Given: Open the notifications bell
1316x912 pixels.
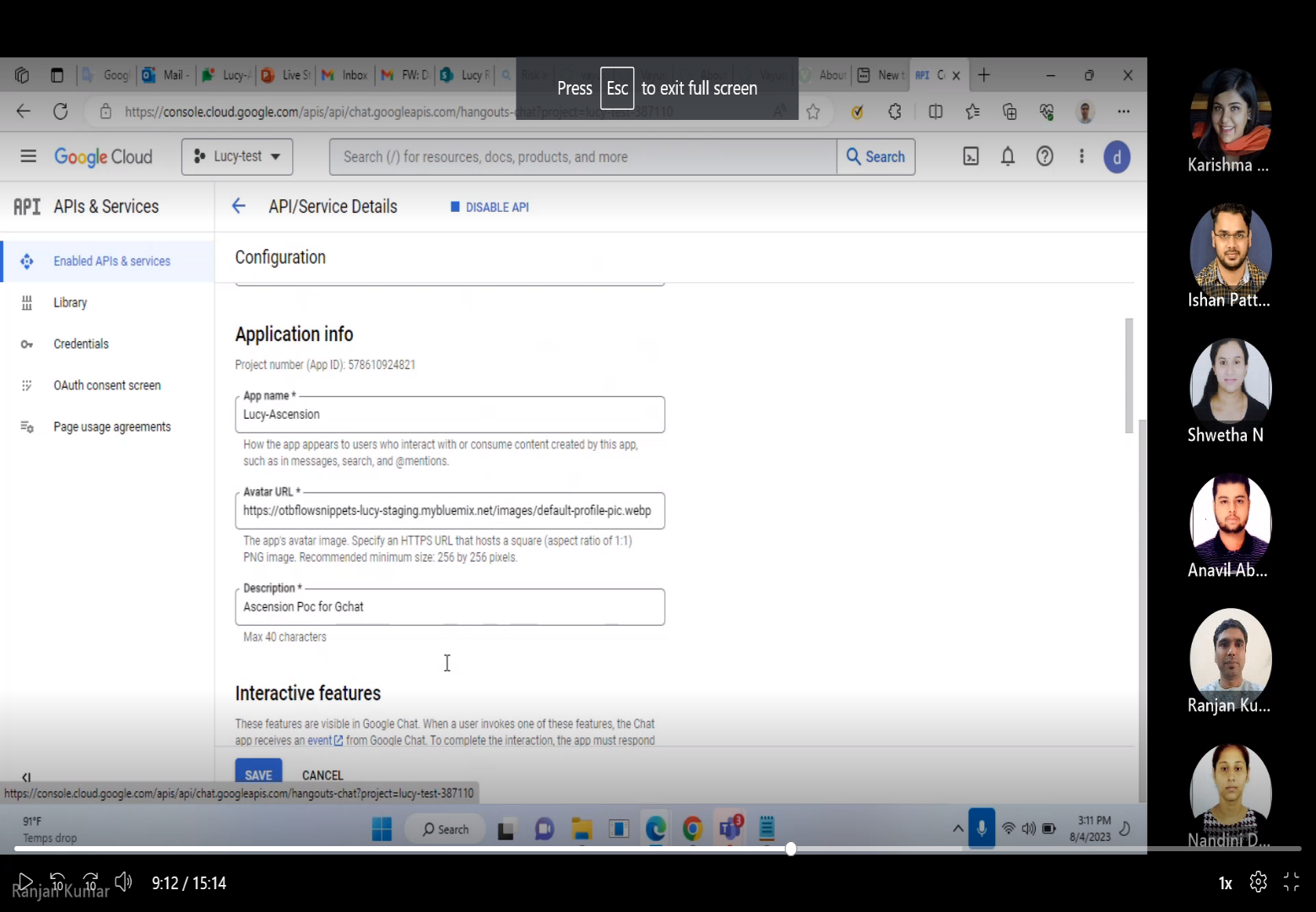Looking at the screenshot, I should [x=1008, y=156].
